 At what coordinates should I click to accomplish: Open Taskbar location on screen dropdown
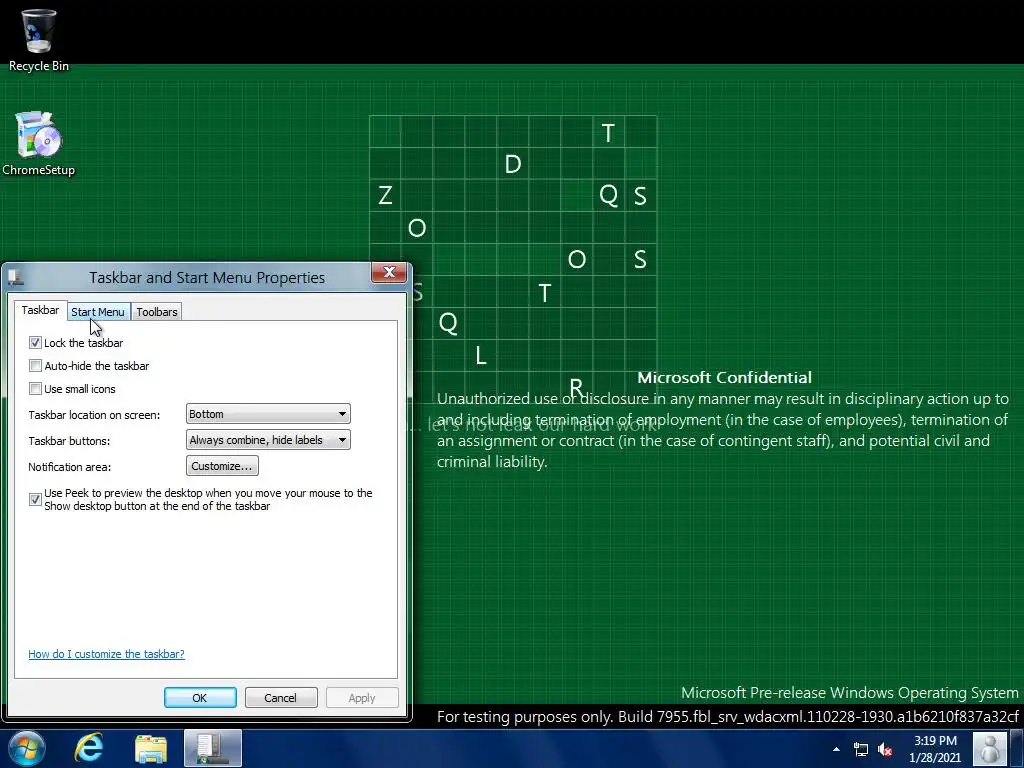pyautogui.click(x=268, y=414)
